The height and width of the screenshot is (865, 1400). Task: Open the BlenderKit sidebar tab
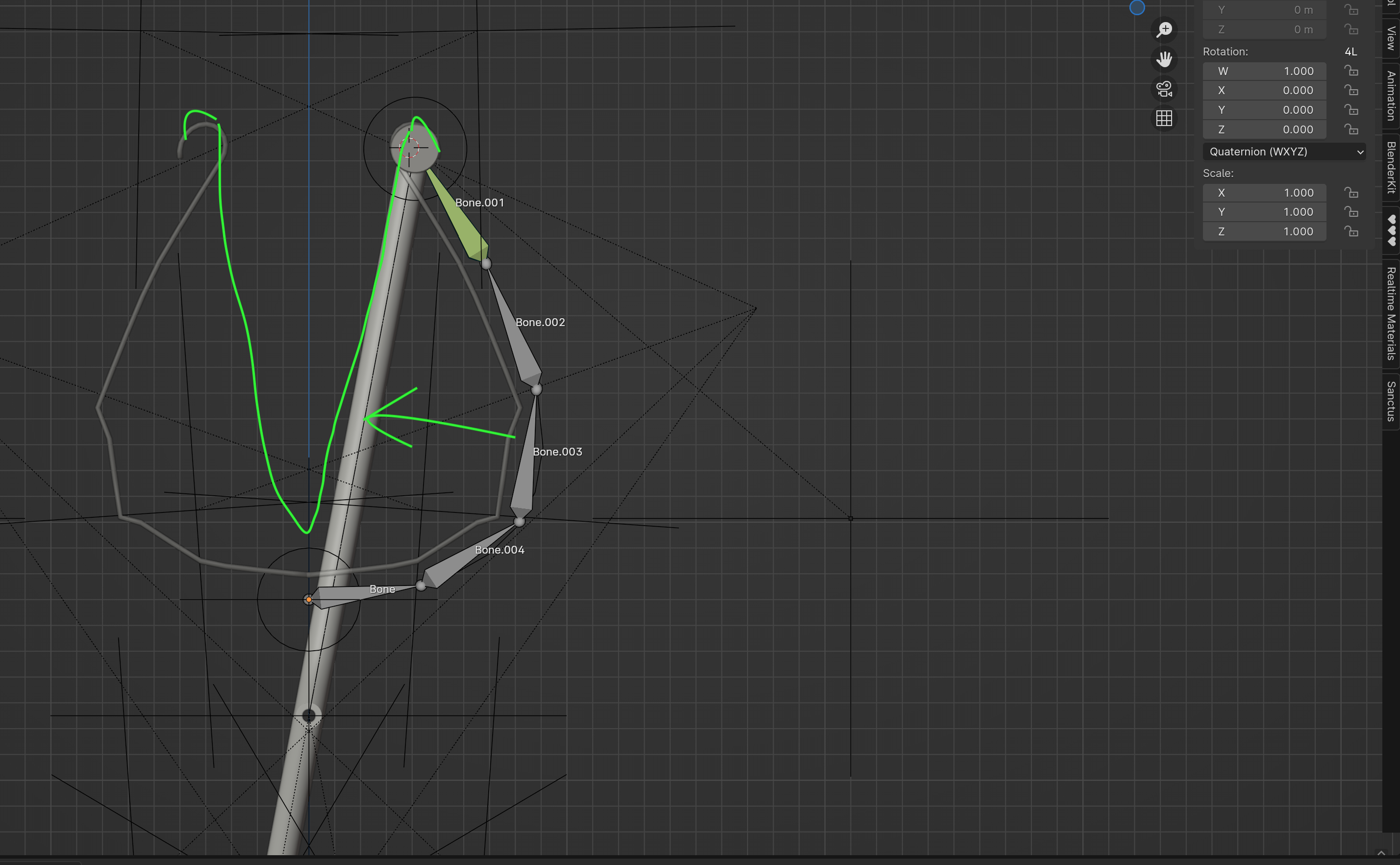click(1391, 168)
